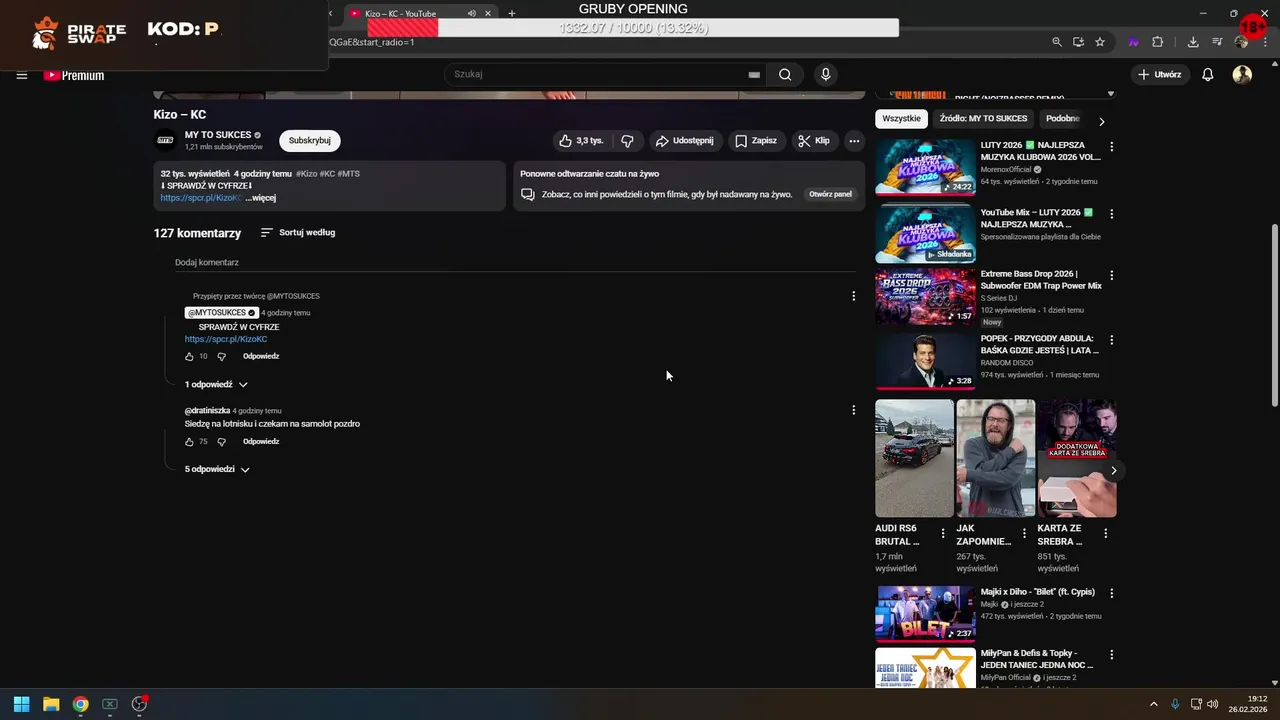This screenshot has width=1280, height=720.
Task: Mute the Kizo – KC tab audio
Action: pos(471,13)
